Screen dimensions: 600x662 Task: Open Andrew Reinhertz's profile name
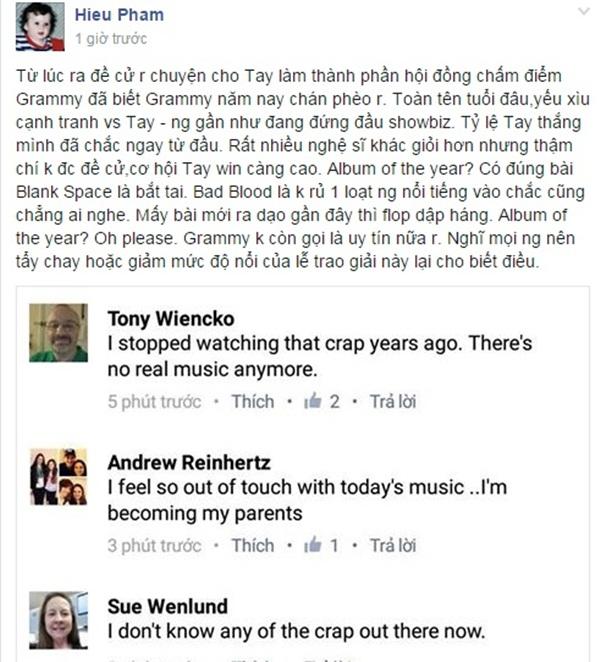pyautogui.click(x=186, y=463)
